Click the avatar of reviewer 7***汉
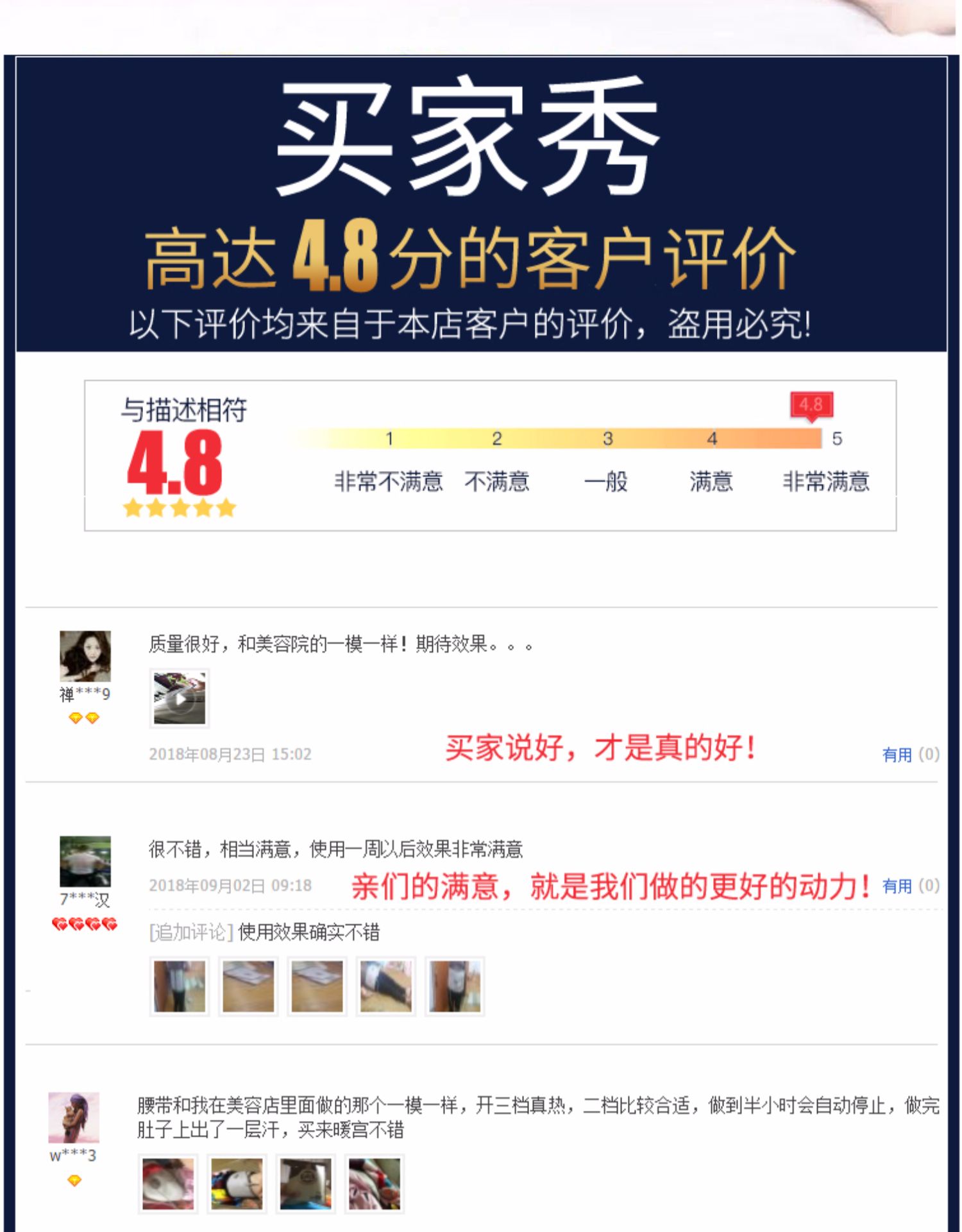This screenshot has width=962, height=1232. tap(85, 861)
